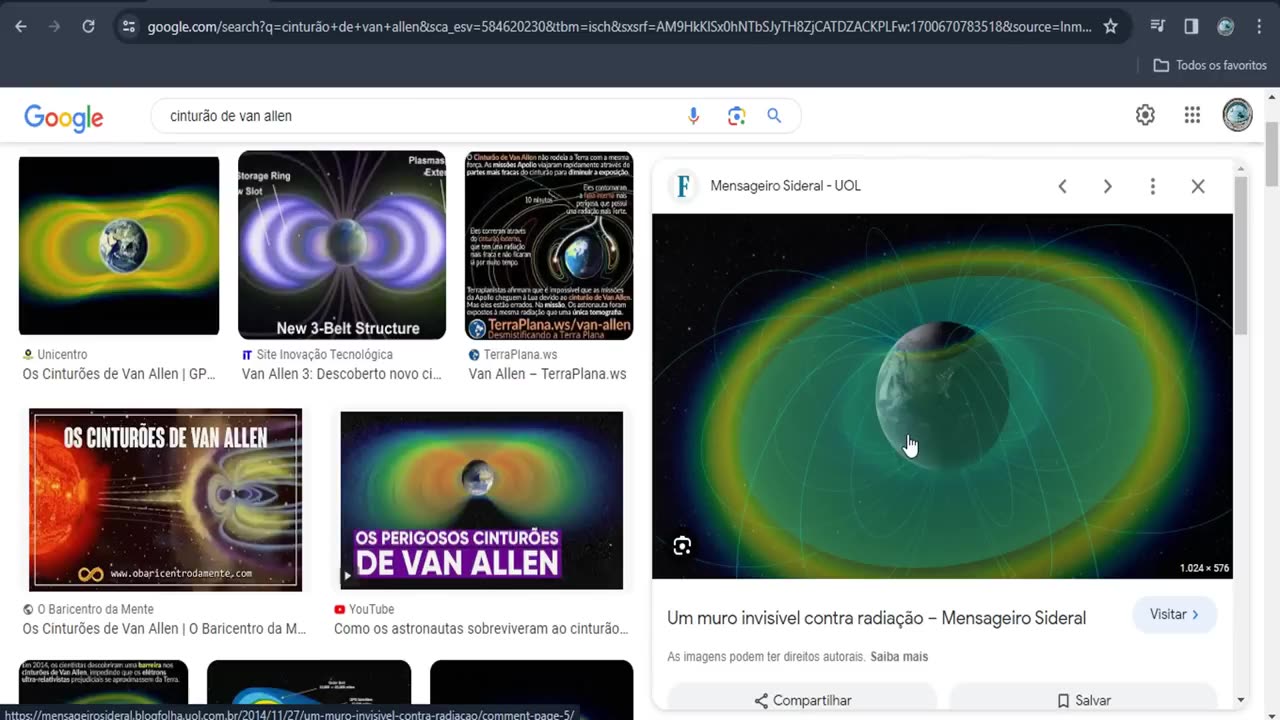Open the media control icon in toolbar
Image resolution: width=1280 pixels, height=720 pixels.
tap(1157, 27)
